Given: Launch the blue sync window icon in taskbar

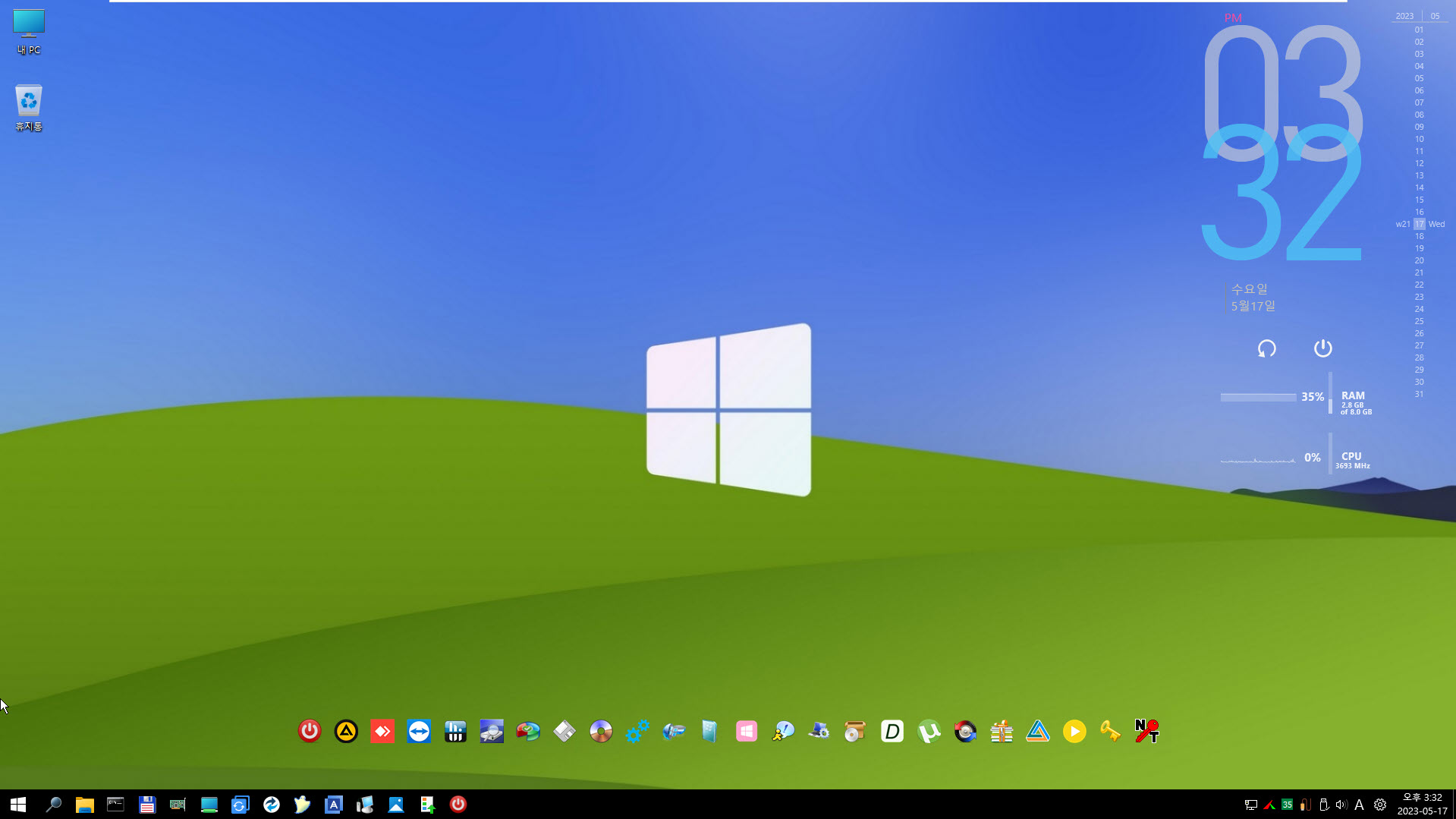Looking at the screenshot, I should pos(240,805).
